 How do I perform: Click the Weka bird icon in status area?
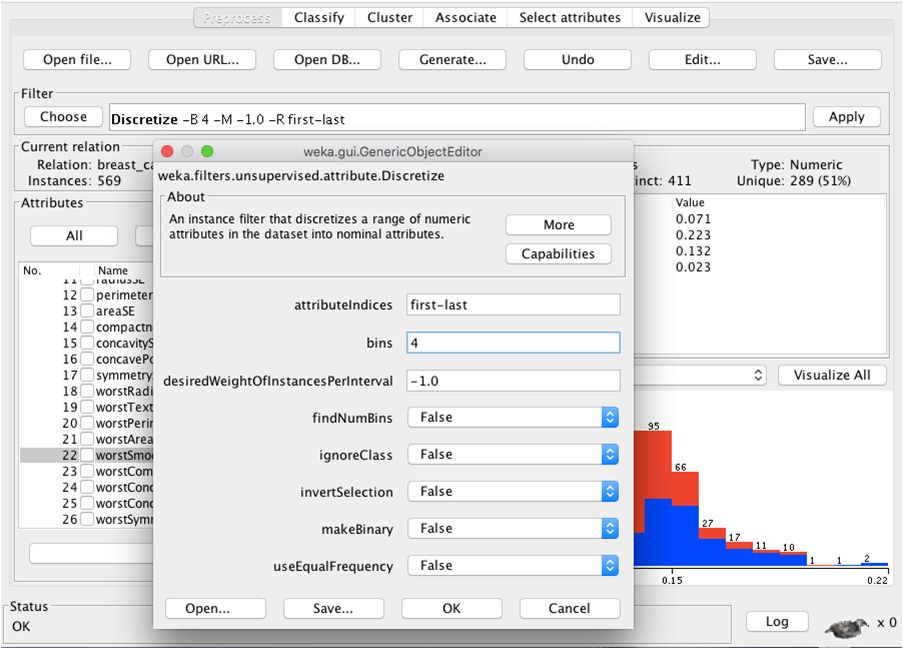pyautogui.click(x=847, y=627)
